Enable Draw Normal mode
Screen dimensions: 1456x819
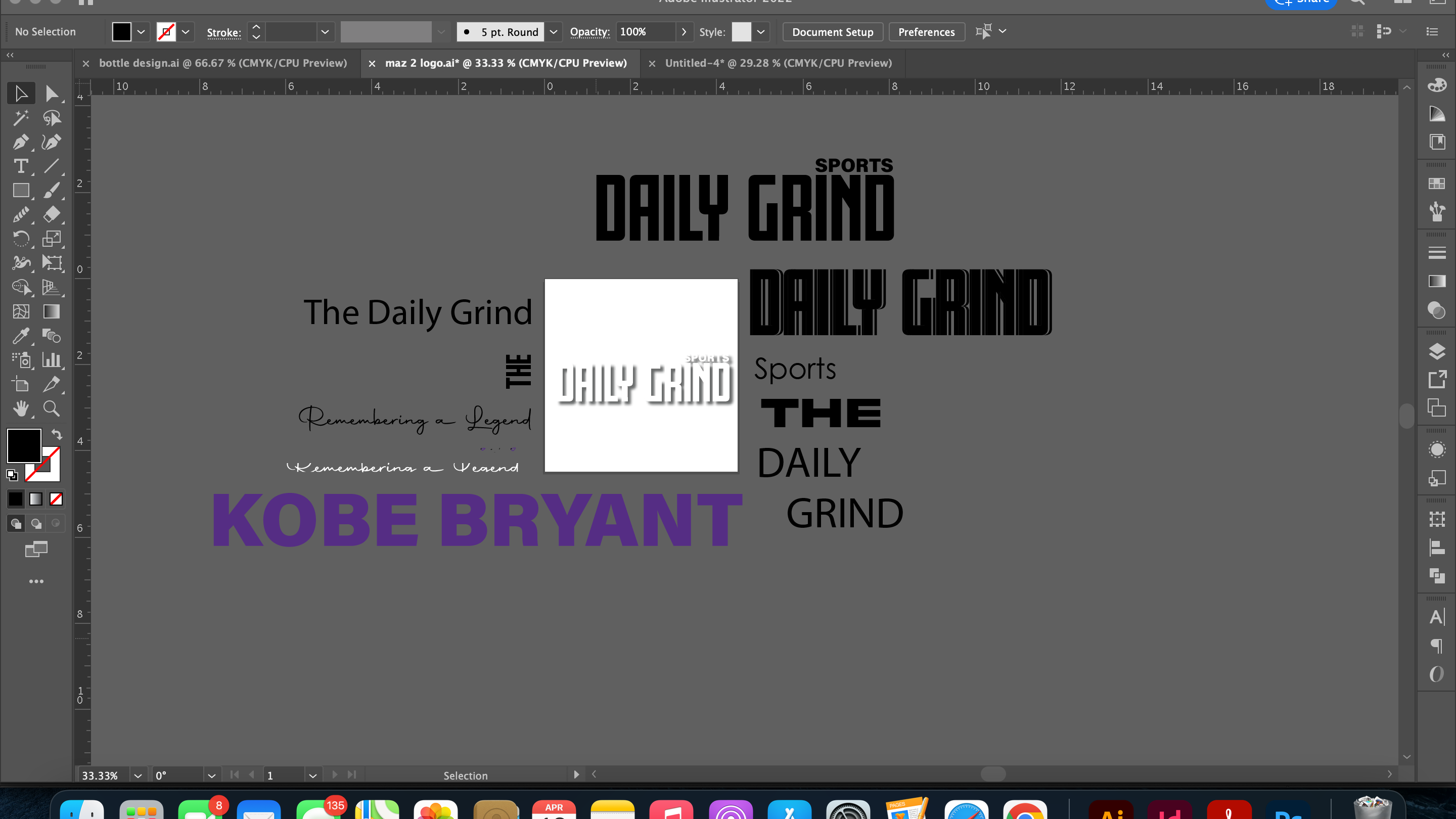[16, 523]
